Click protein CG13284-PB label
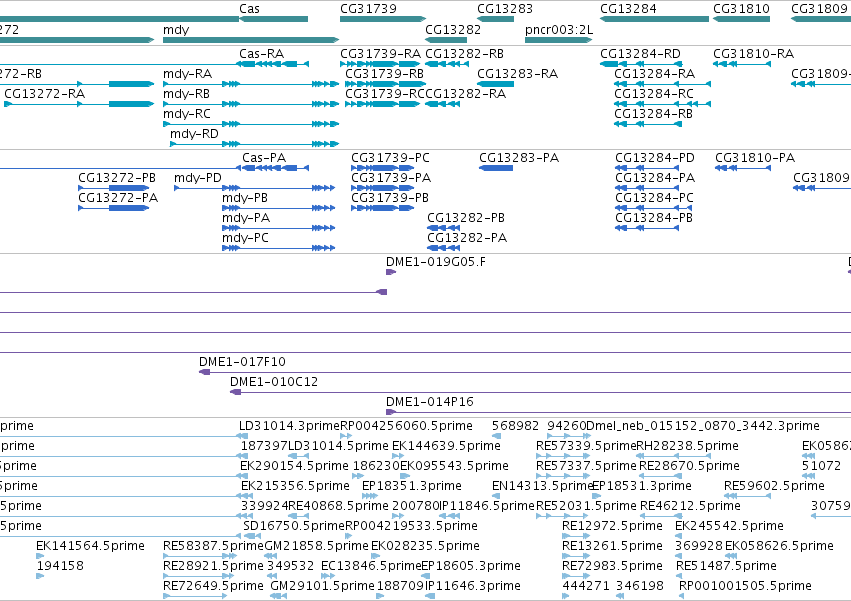Viewport: 851px width, 601px height. click(x=653, y=218)
